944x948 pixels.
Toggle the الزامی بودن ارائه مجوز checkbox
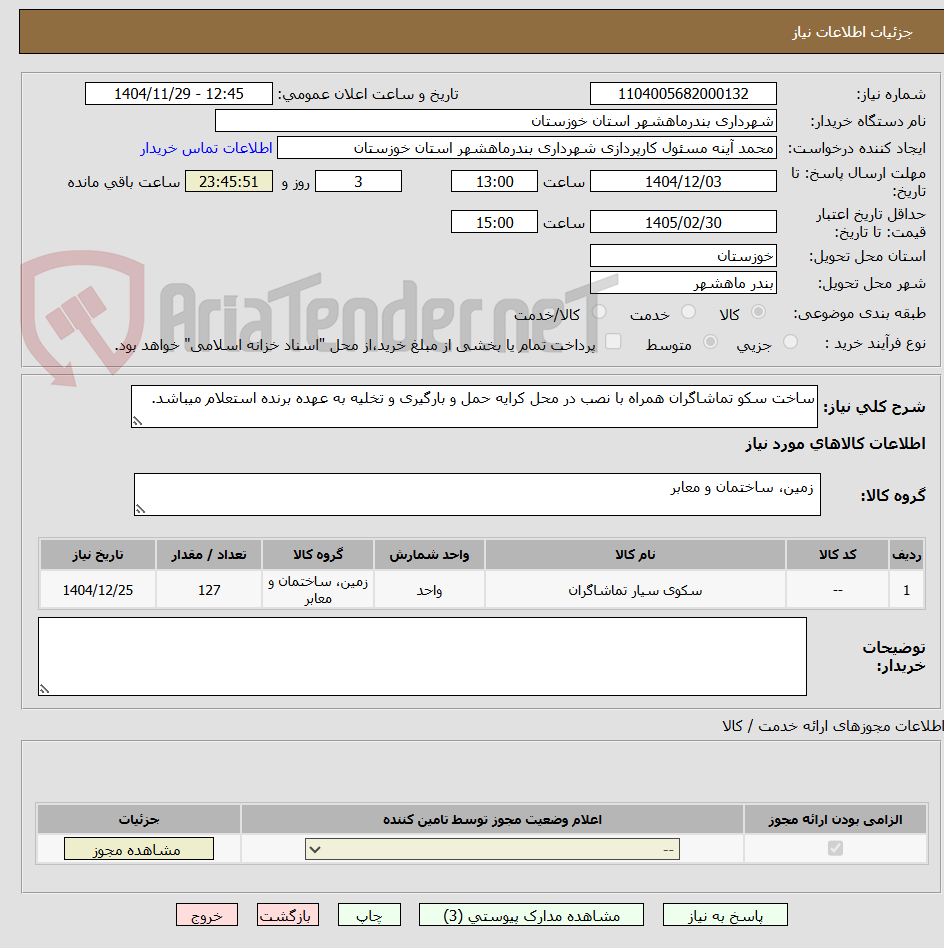click(835, 848)
